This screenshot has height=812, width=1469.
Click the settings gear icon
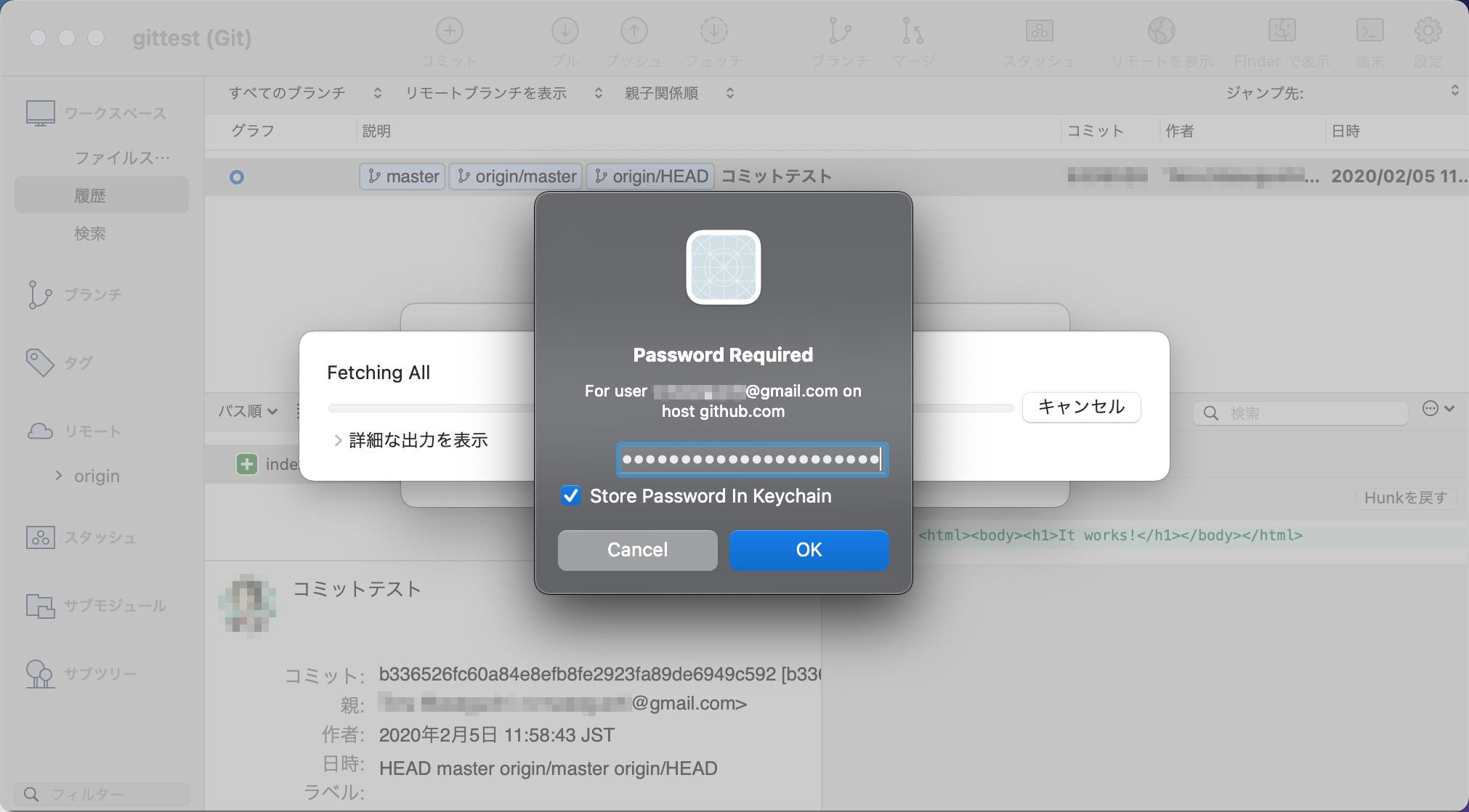[x=1428, y=32]
